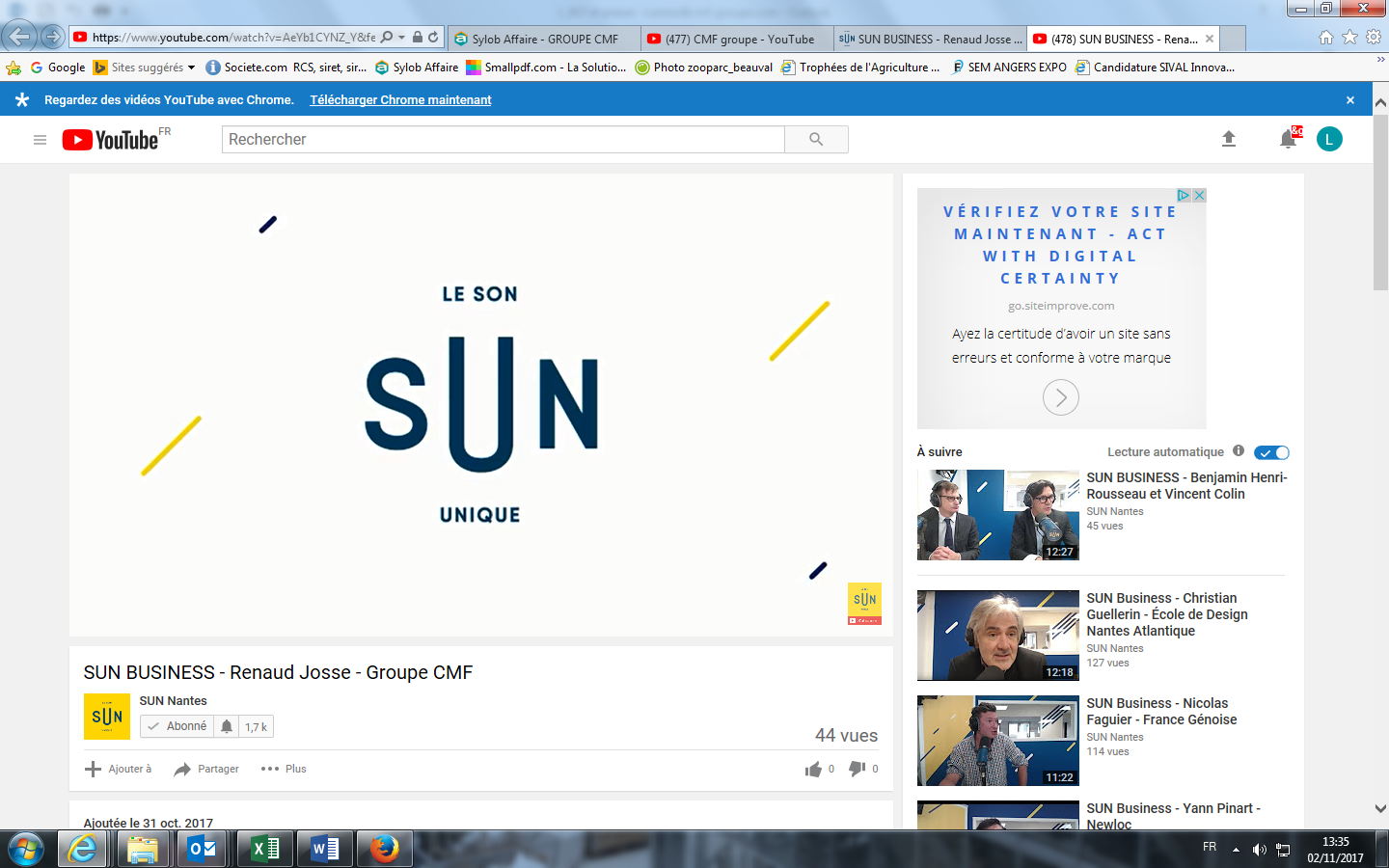The height and width of the screenshot is (868, 1389).
Task: Open Christian Guellerin video thumbnail
Action: pos(998,636)
